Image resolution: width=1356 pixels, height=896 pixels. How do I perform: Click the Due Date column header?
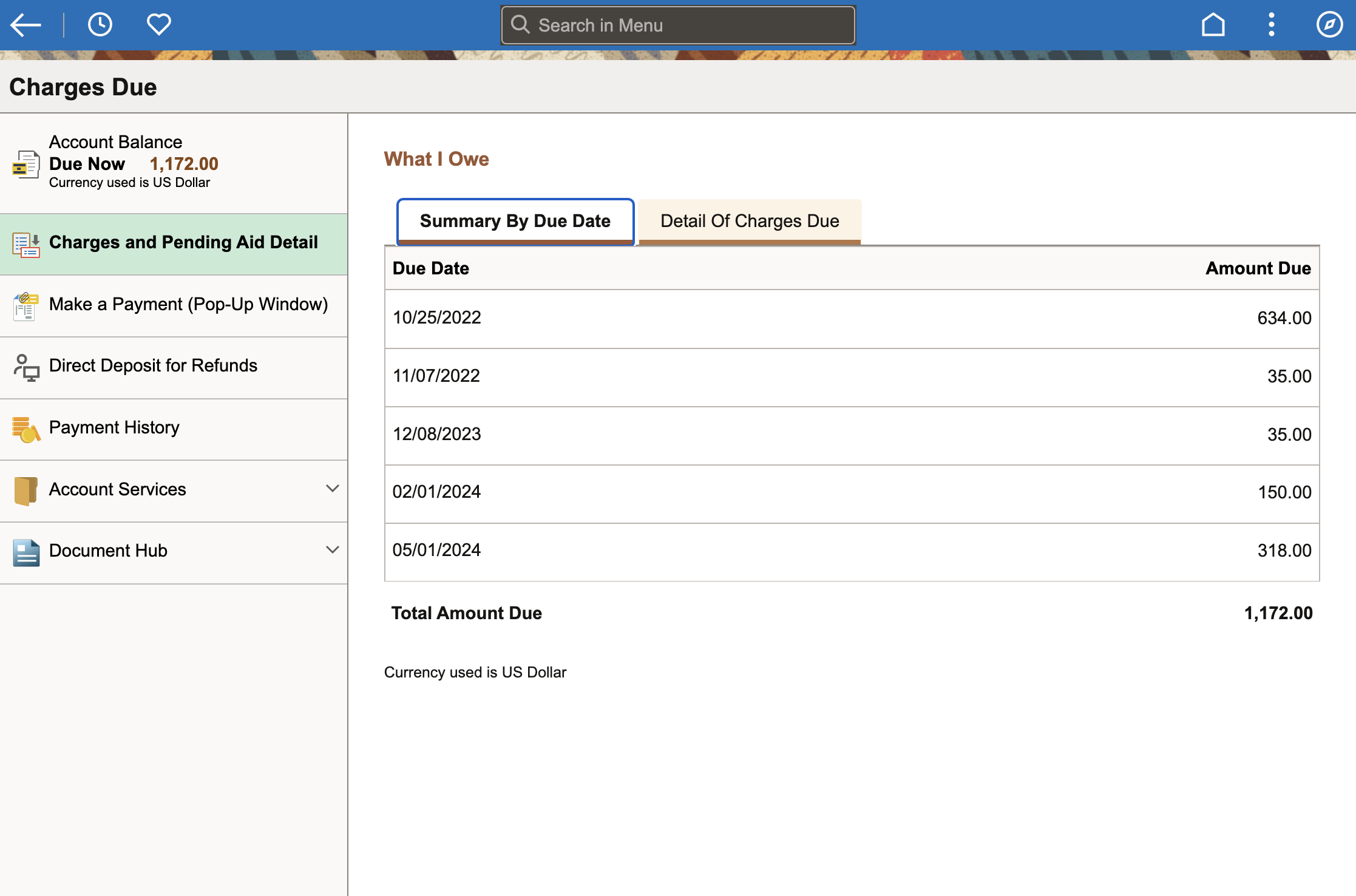431,268
